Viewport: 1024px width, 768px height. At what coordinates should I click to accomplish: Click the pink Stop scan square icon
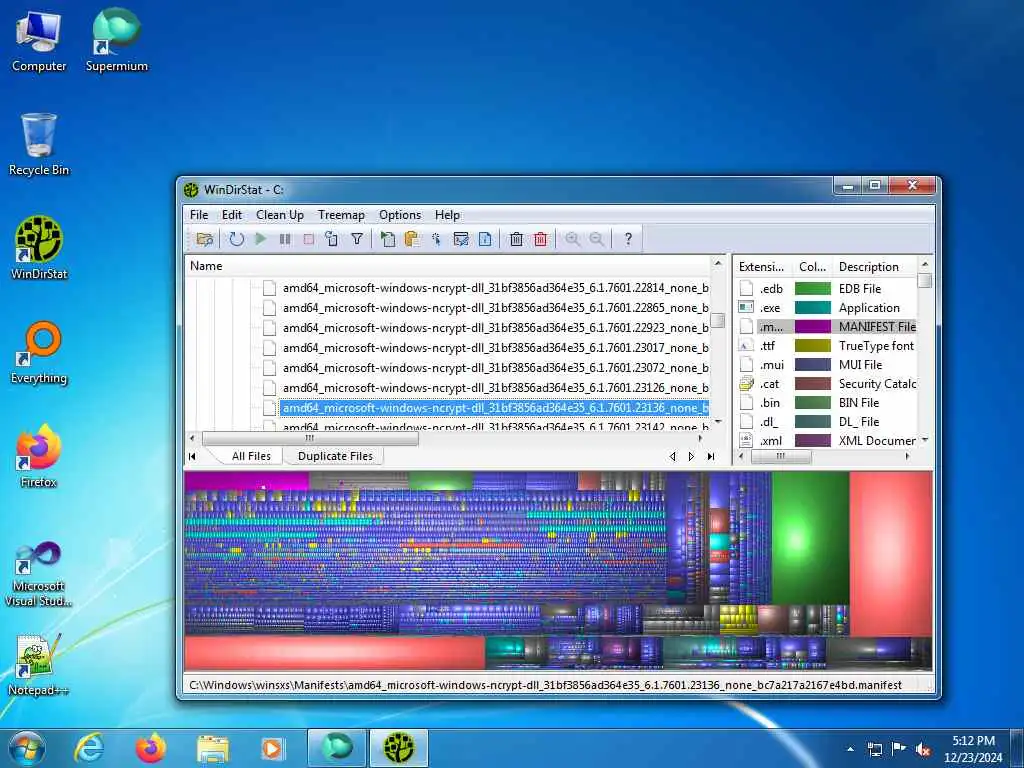pyautogui.click(x=308, y=239)
